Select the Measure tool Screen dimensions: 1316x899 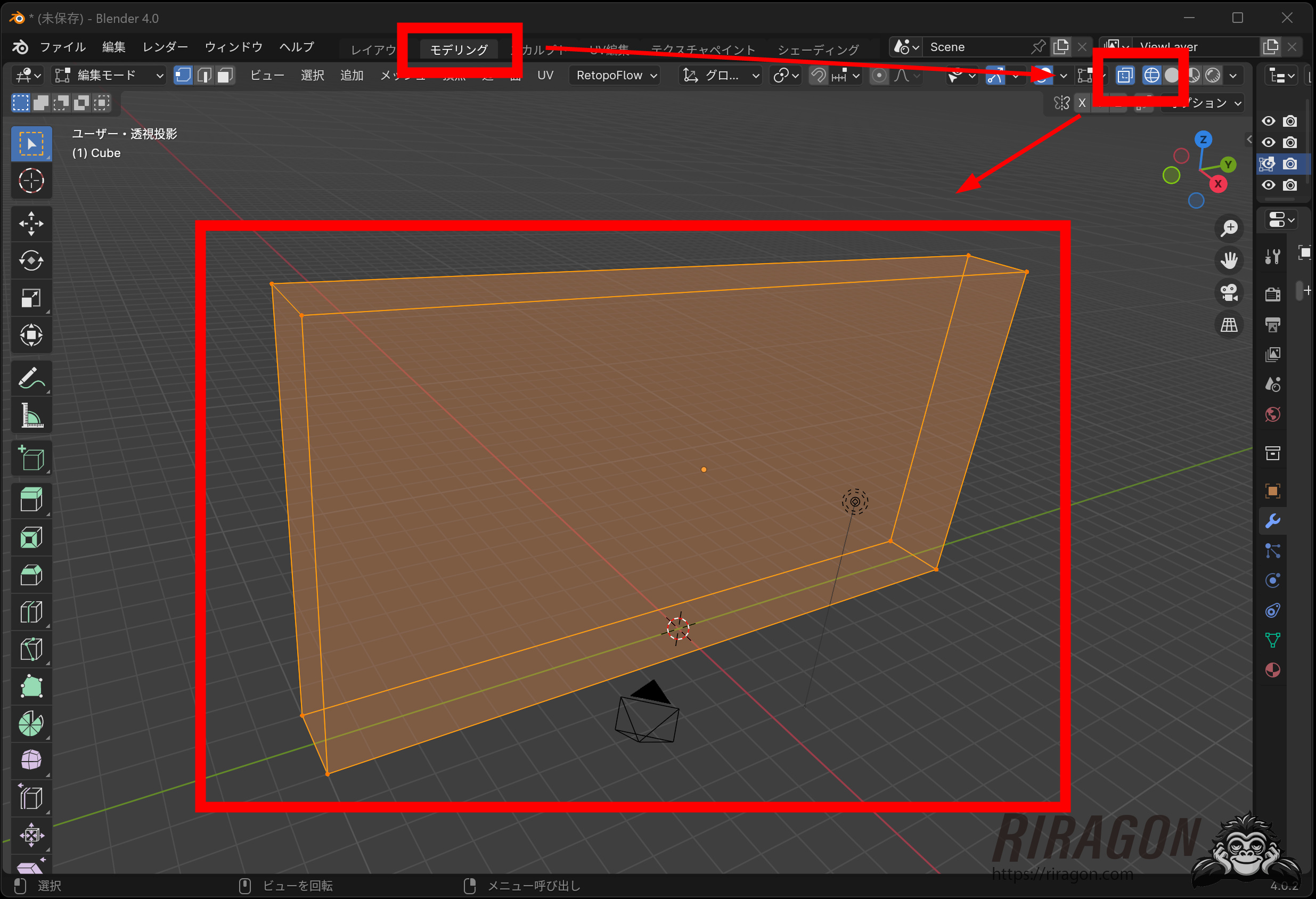pos(31,416)
